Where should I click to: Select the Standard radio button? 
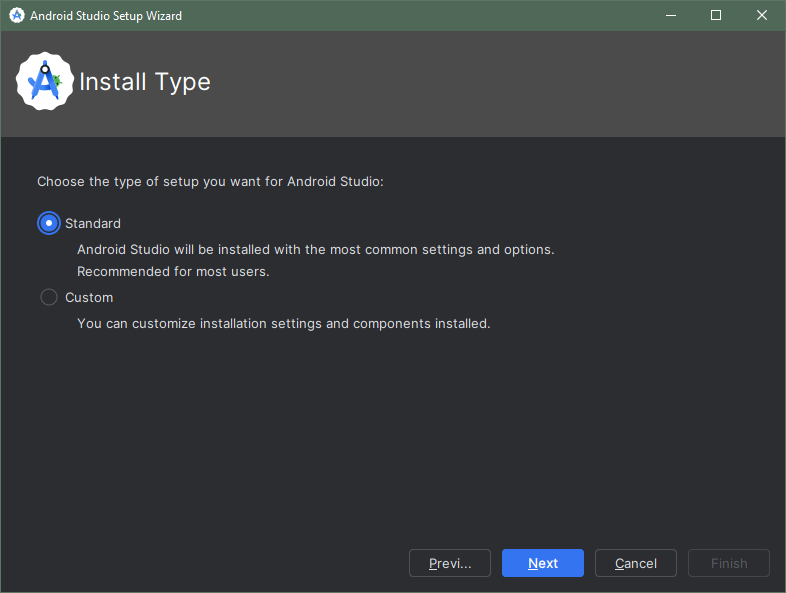tap(49, 223)
